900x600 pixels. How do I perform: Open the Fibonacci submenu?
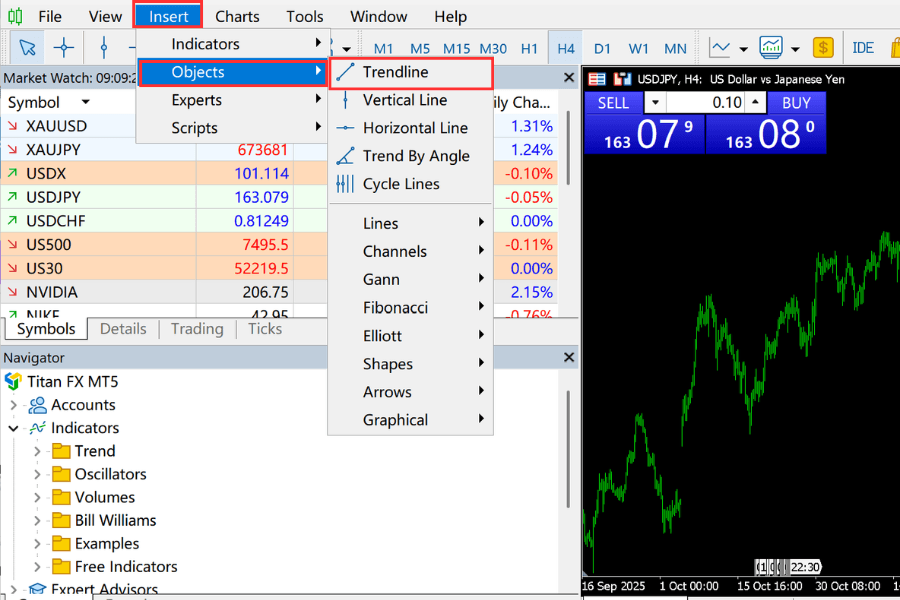pyautogui.click(x=410, y=308)
